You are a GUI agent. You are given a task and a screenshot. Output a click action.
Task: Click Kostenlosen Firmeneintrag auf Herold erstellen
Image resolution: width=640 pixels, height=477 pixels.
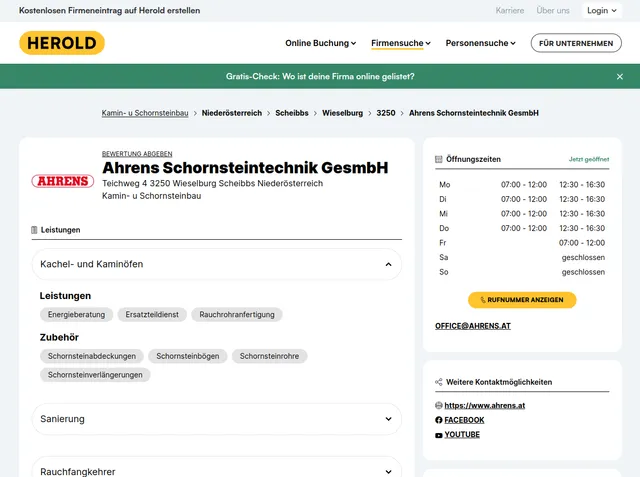(109, 11)
